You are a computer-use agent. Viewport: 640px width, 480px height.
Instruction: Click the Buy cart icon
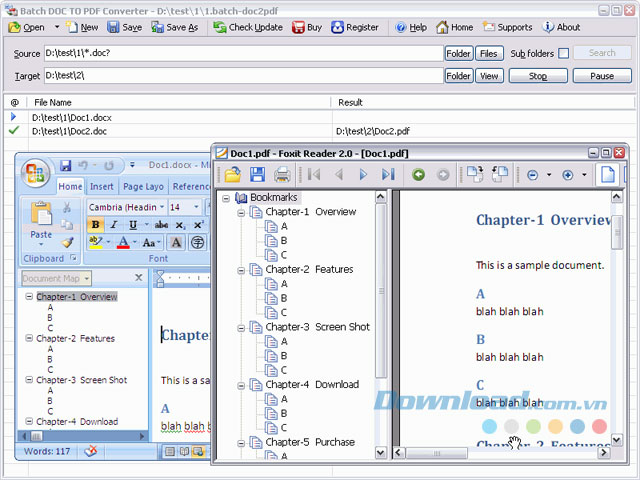pyautogui.click(x=298, y=27)
